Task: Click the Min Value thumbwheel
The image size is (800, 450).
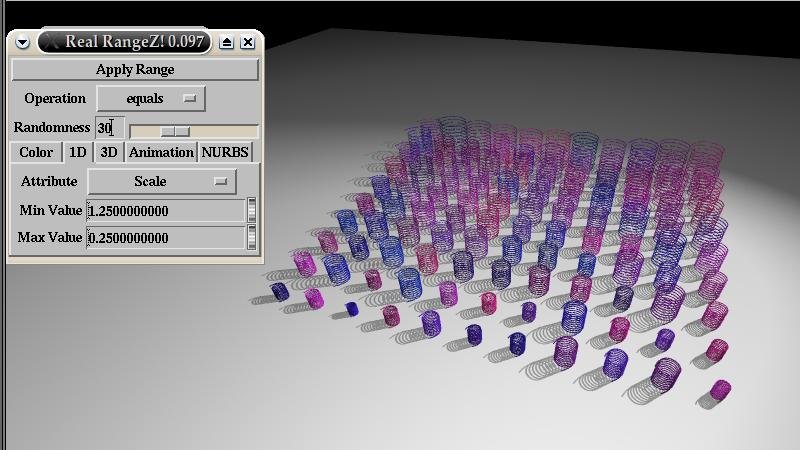Action: (x=252, y=210)
